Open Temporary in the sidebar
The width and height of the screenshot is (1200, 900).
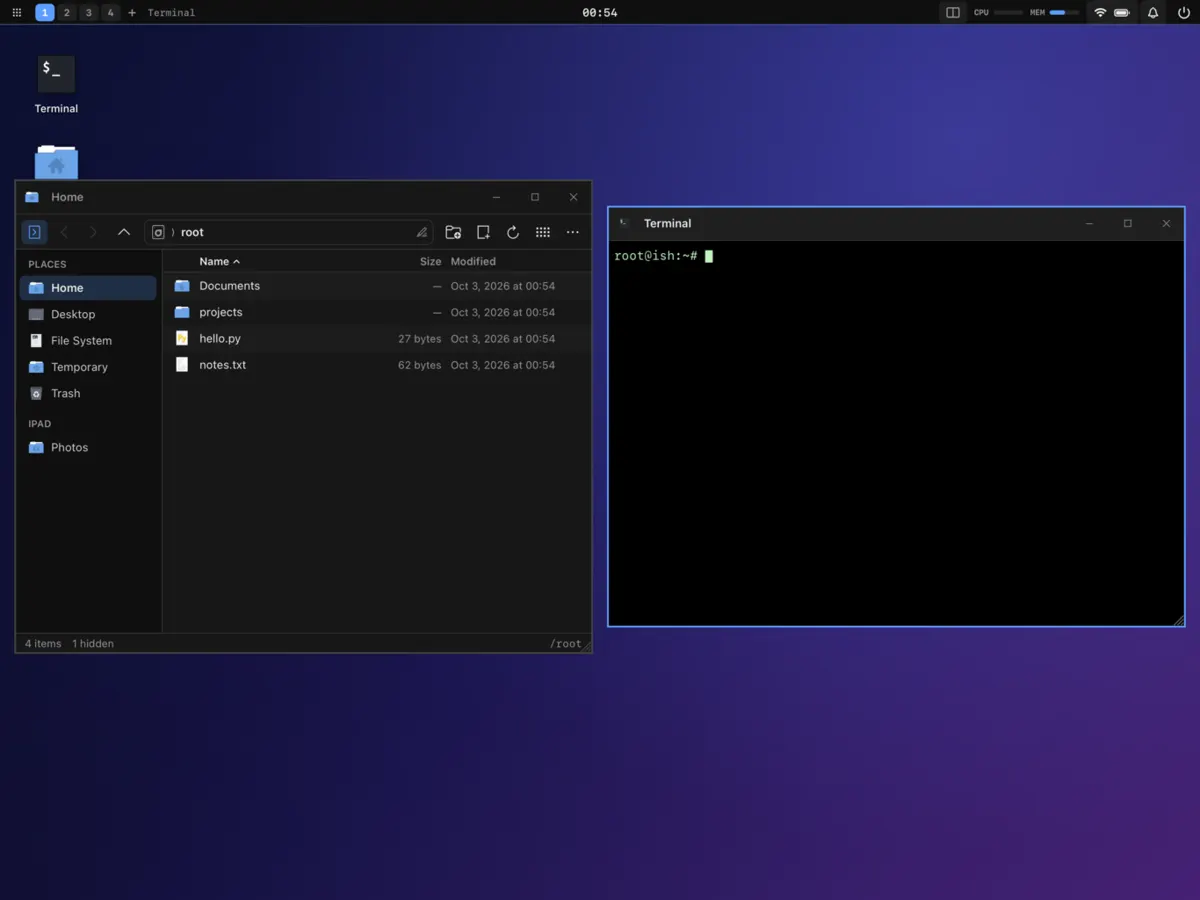point(88,367)
